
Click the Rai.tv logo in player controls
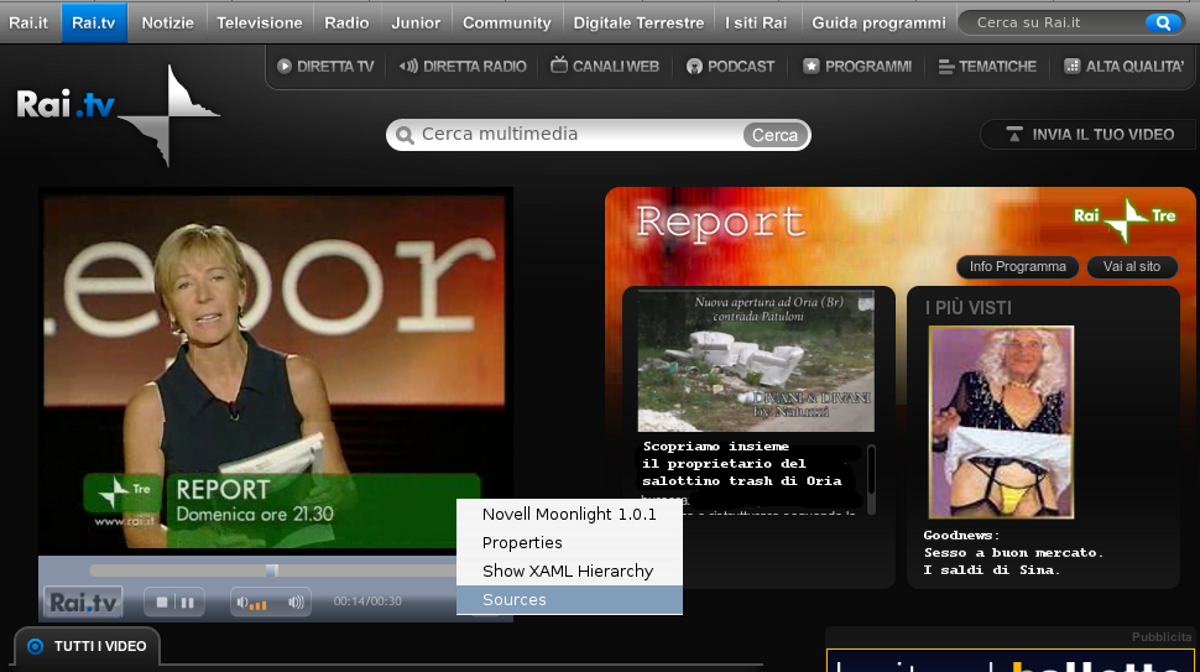pos(83,602)
